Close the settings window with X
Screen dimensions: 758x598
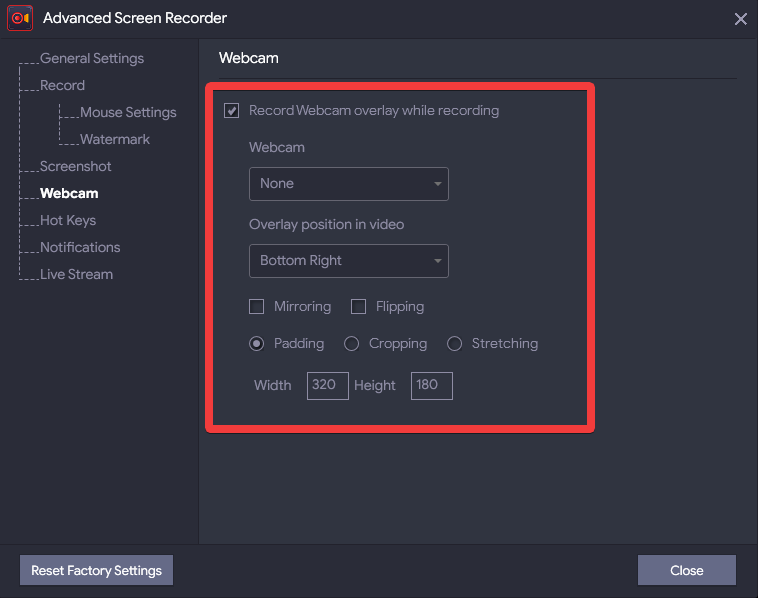740,19
